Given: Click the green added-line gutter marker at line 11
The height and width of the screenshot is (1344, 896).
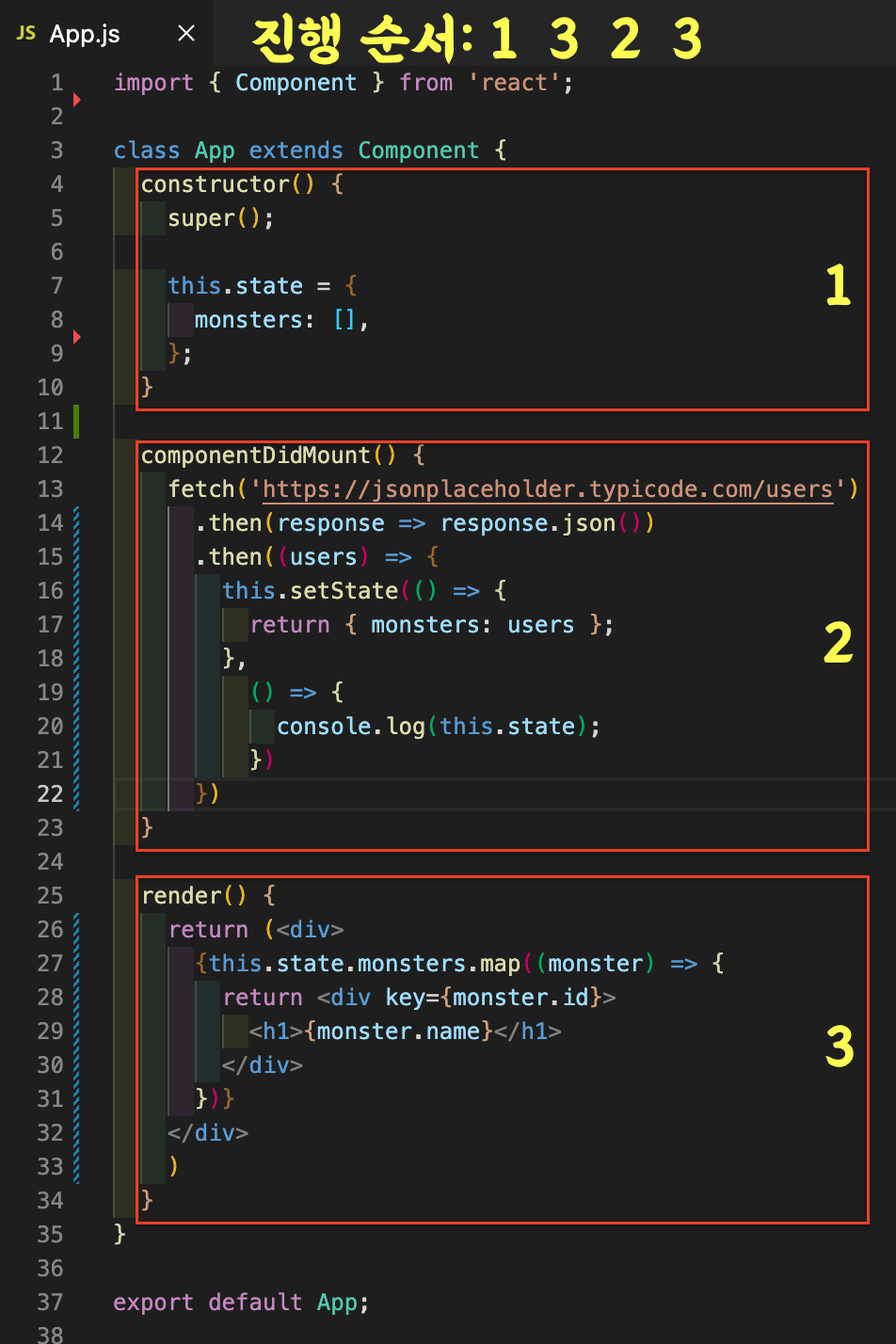Looking at the screenshot, I should 76,422.
